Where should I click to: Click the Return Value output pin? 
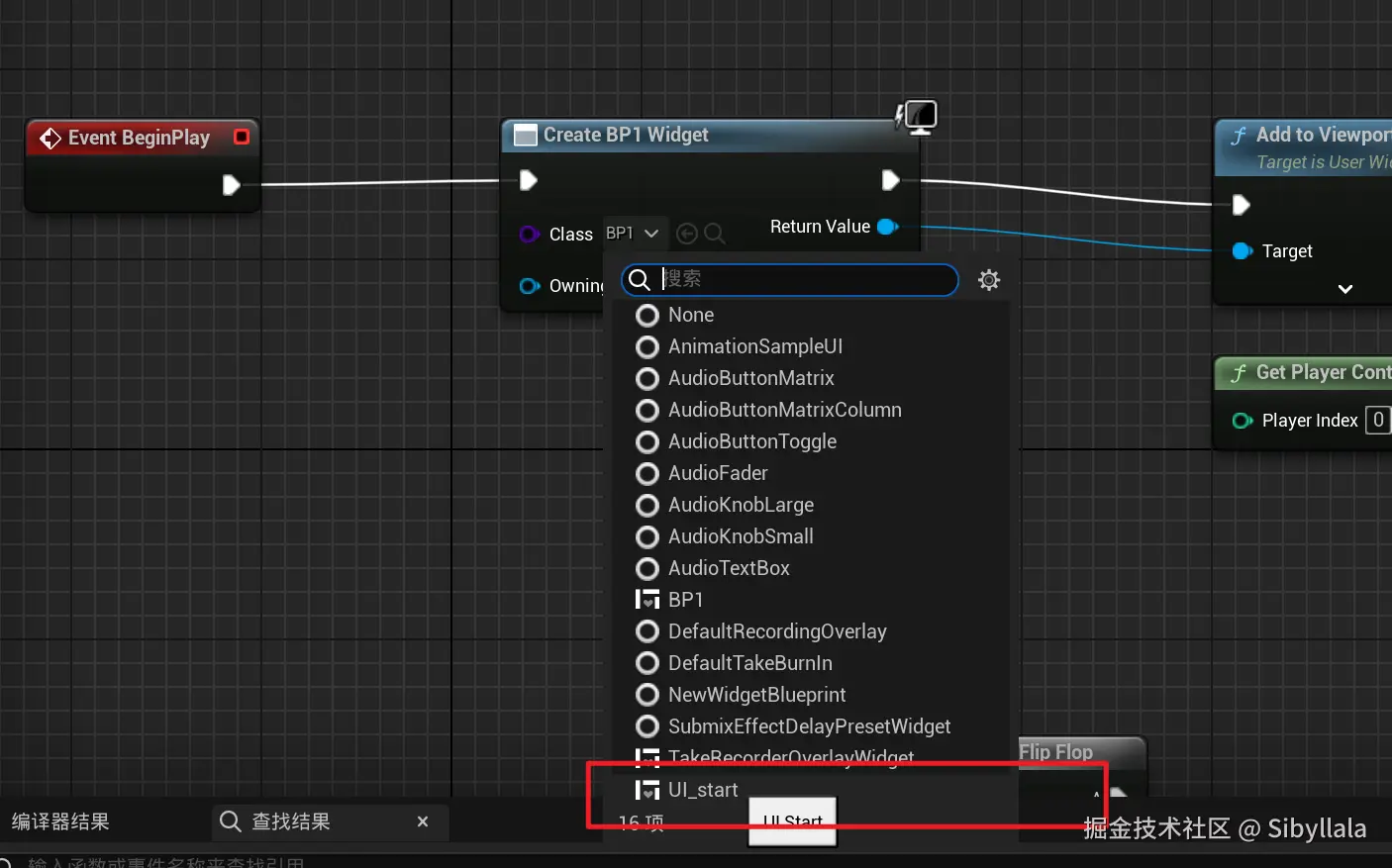(887, 227)
